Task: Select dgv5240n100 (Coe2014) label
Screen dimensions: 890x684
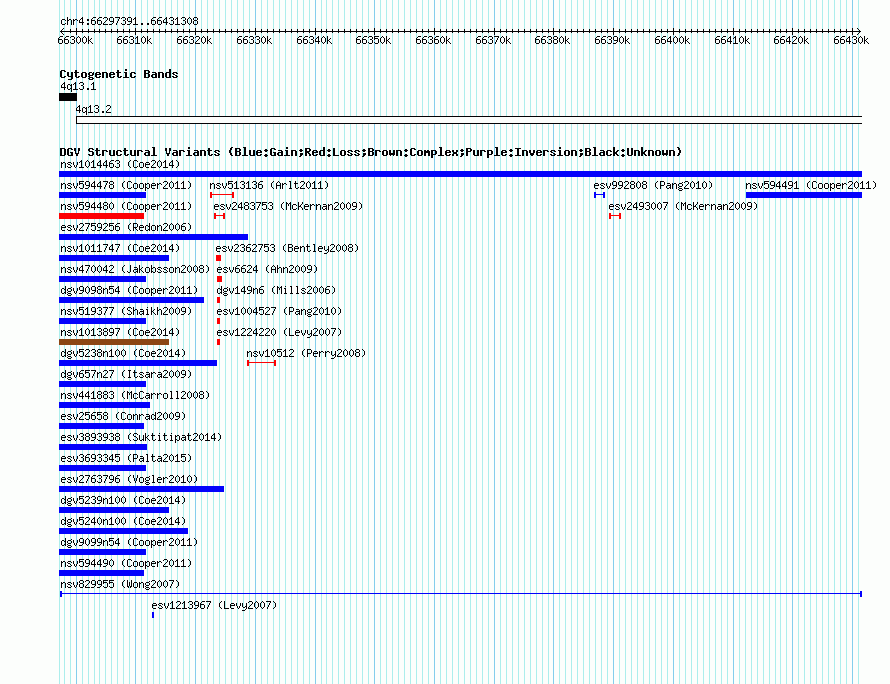Action: (x=123, y=522)
